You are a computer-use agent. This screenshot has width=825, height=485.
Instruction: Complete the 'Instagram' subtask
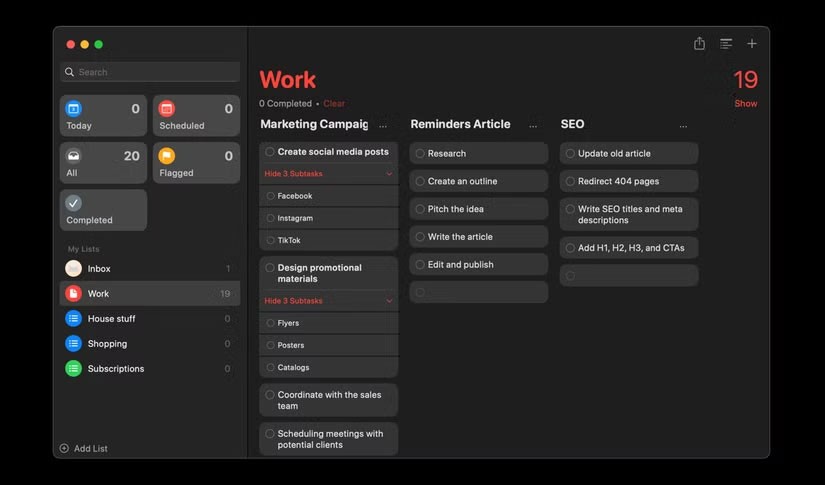coord(271,218)
